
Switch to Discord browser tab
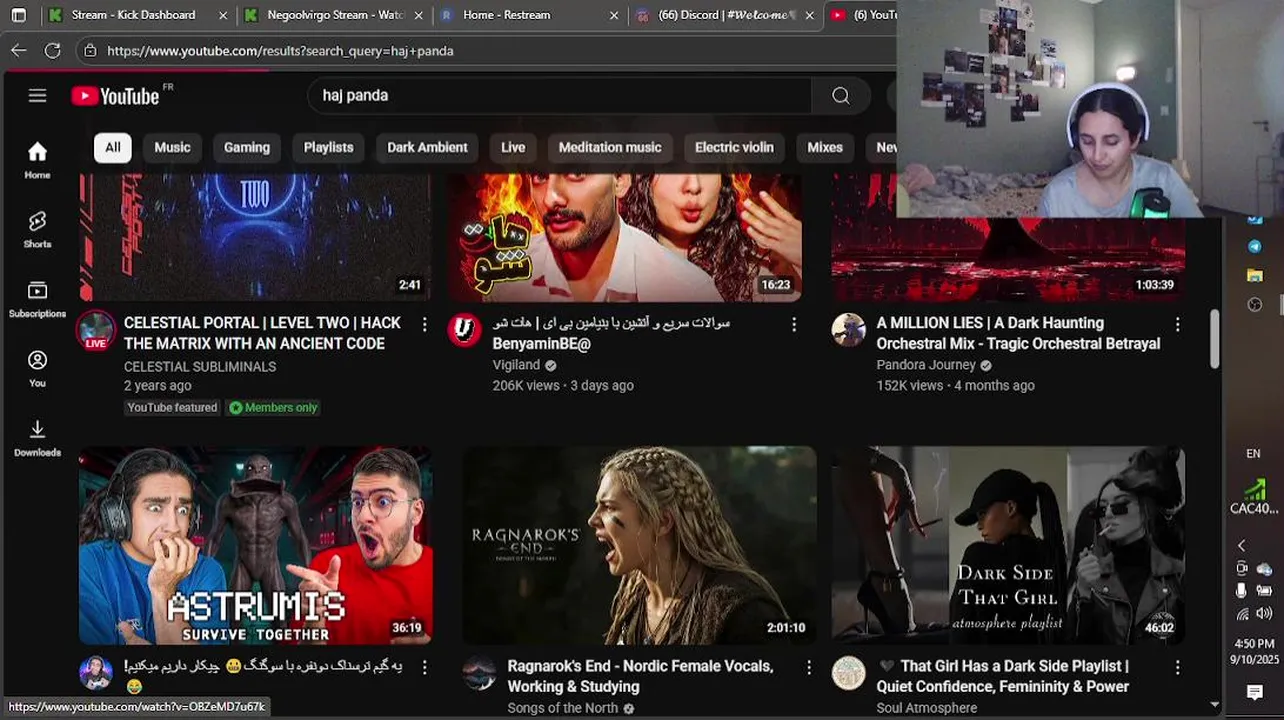[x=726, y=15]
